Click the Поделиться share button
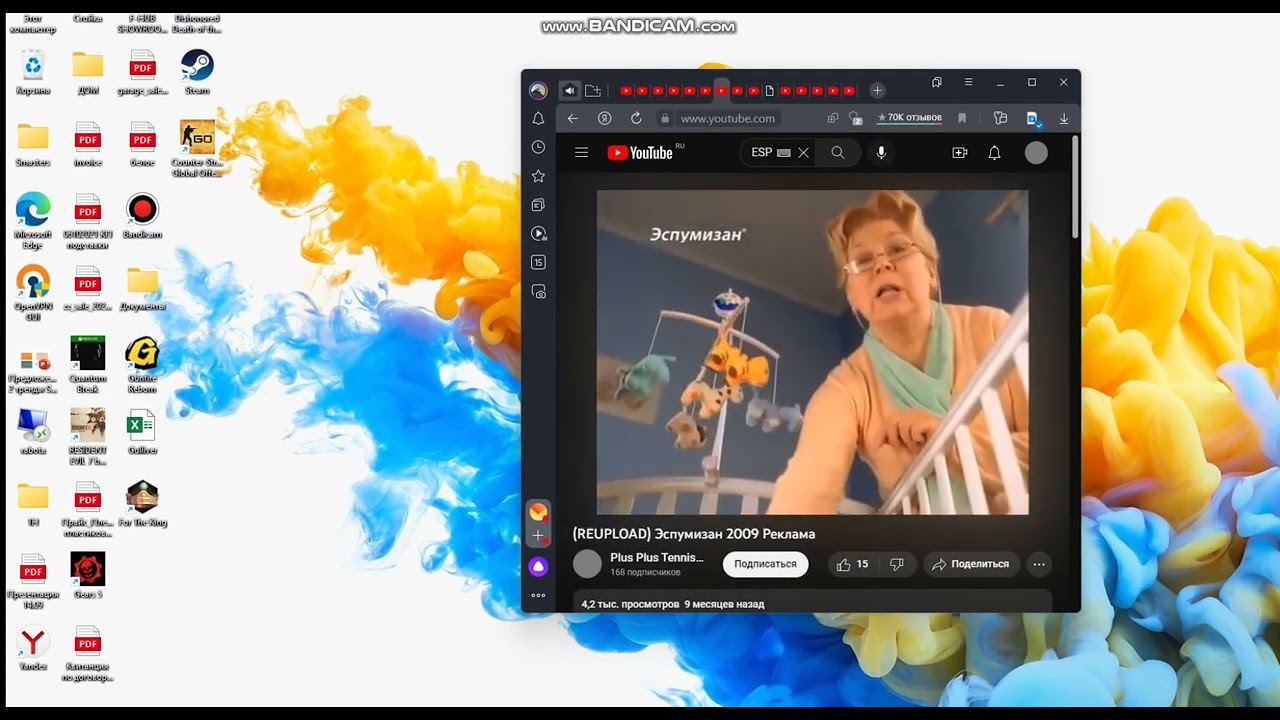Viewport: 1280px width, 720px height. pos(970,564)
